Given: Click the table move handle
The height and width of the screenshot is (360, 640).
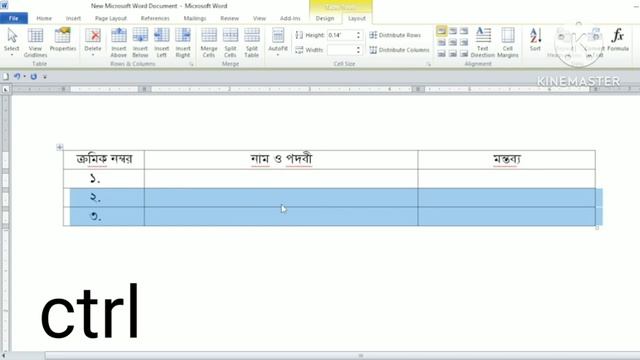Looking at the screenshot, I should (x=60, y=147).
